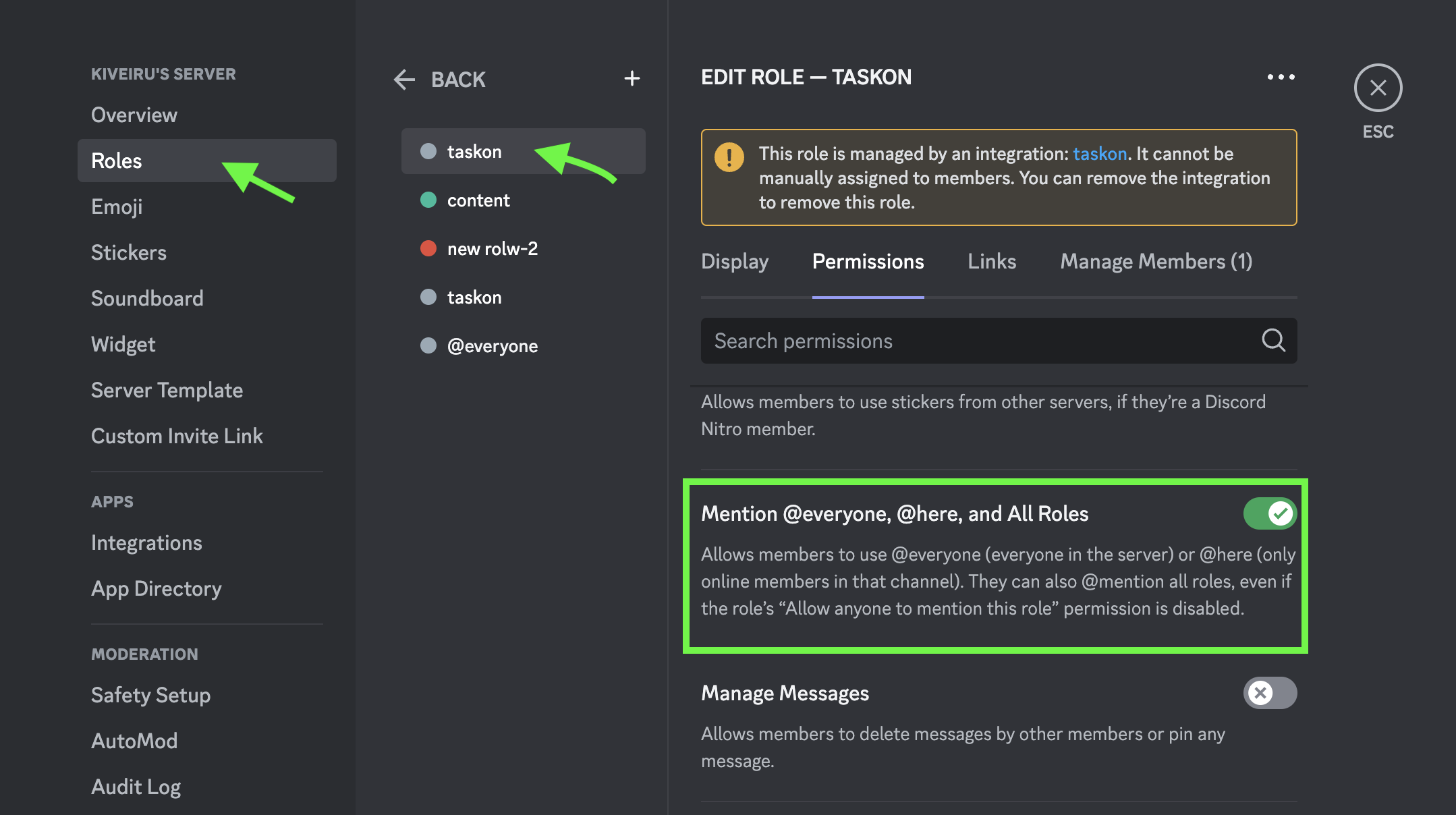Click the EDIT ROLE — TASKON heading
Screen dimensions: 1456x815
point(806,77)
